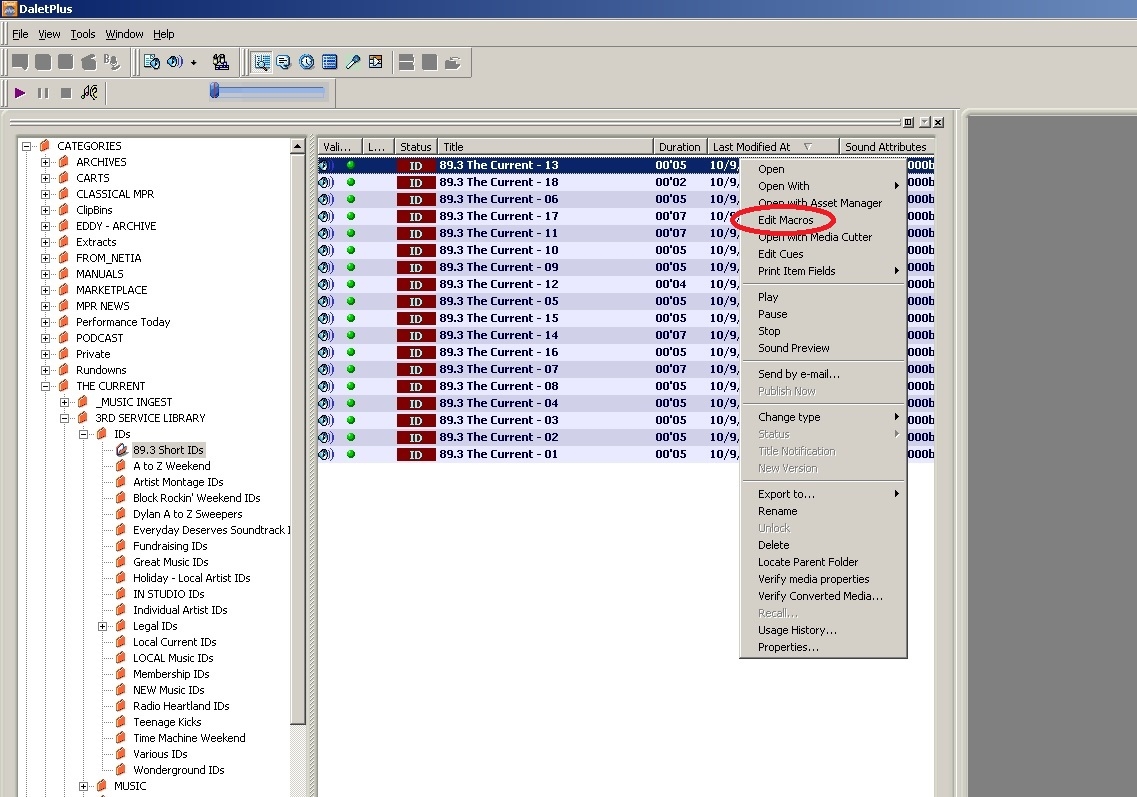Click the browser panel restore button
Viewport: 1137px width, 797px height.
pyautogui.click(x=908, y=122)
